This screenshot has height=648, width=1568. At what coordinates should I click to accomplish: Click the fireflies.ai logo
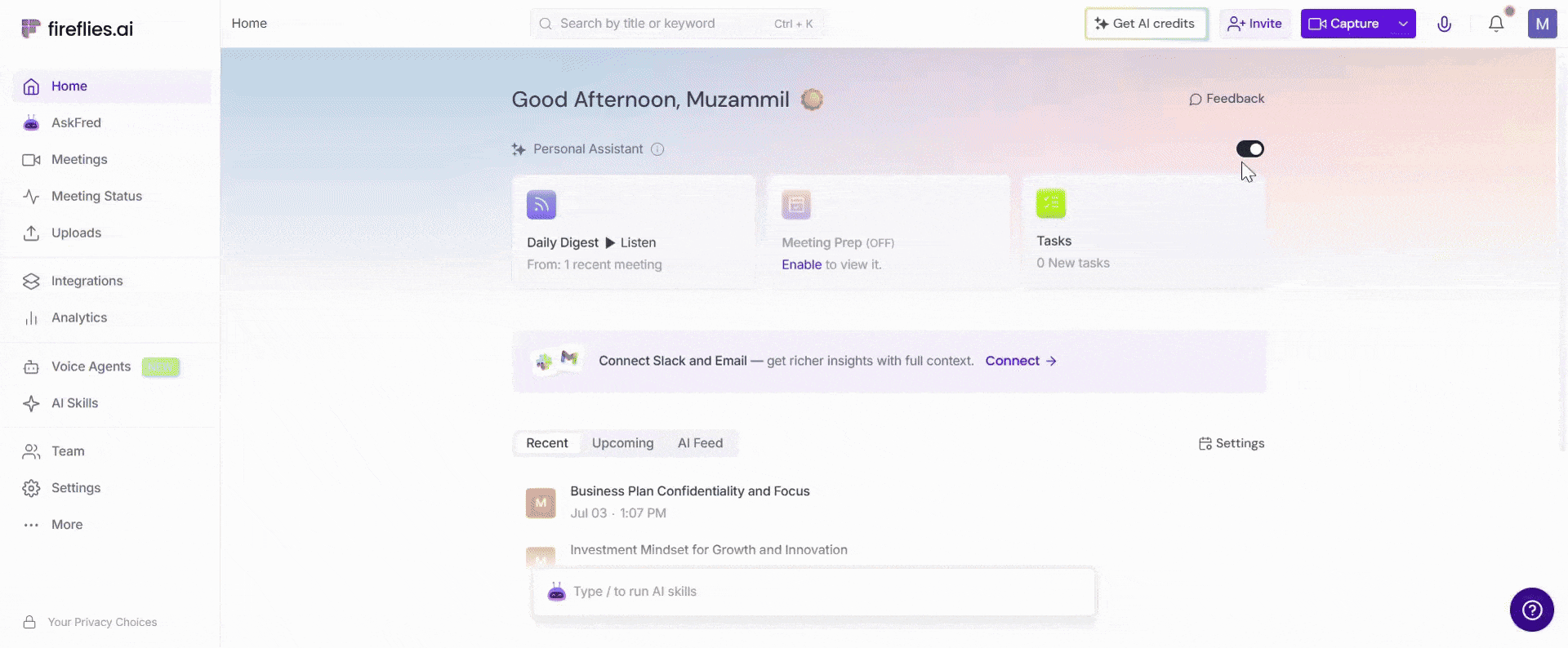click(x=77, y=29)
